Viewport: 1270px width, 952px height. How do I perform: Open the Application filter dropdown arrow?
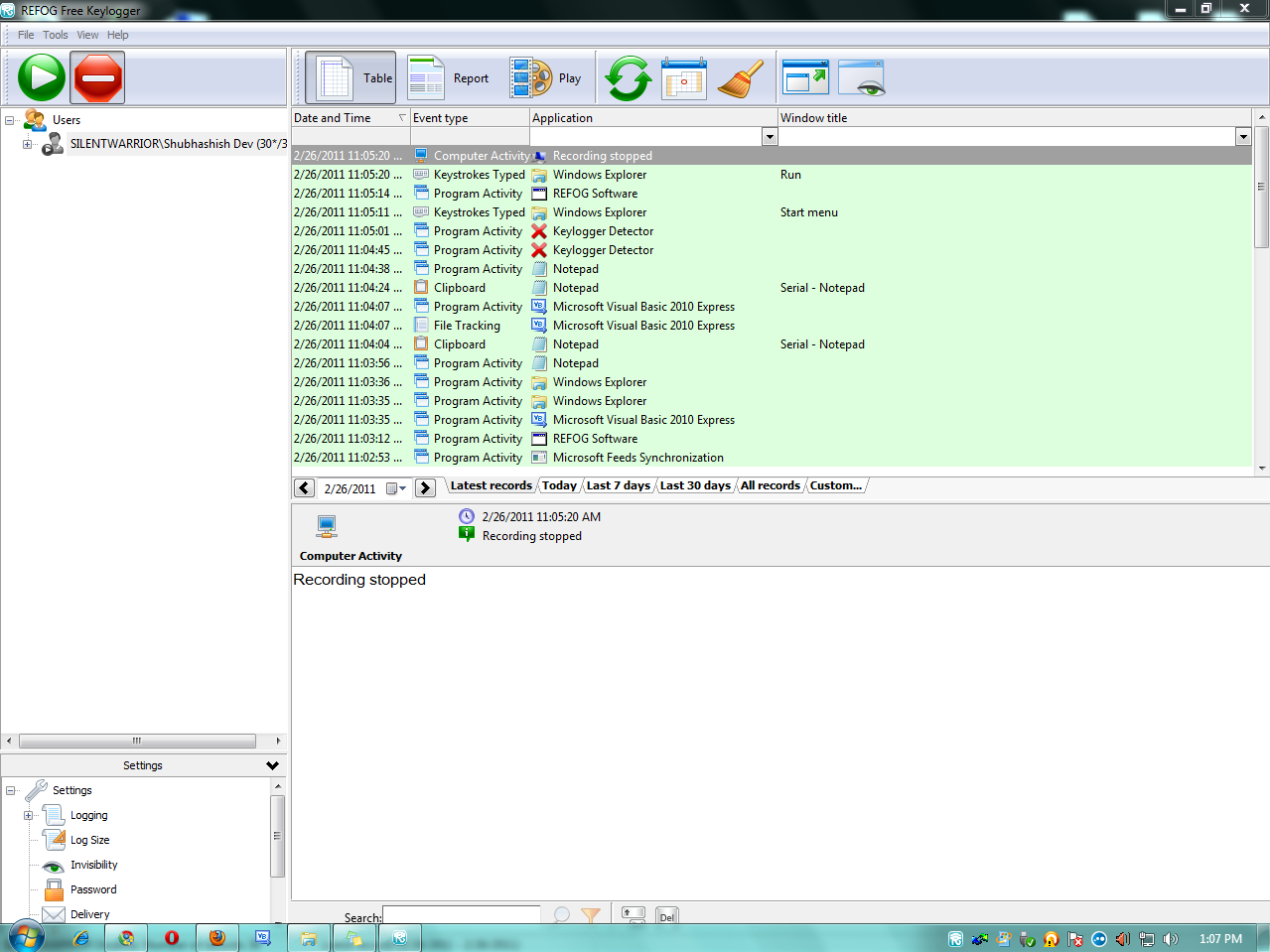pyautogui.click(x=770, y=137)
